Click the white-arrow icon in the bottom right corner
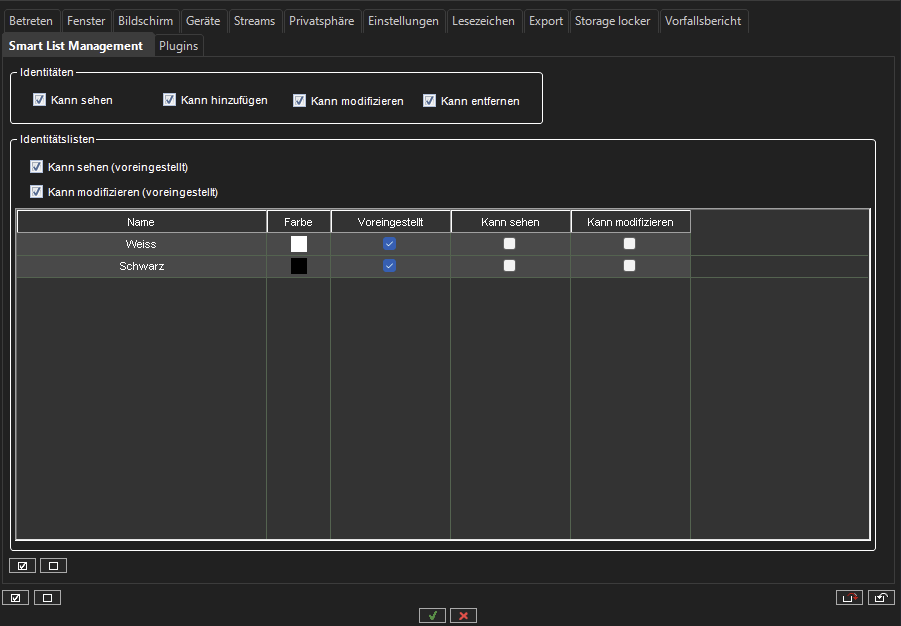The width and height of the screenshot is (901, 626). tap(881, 598)
